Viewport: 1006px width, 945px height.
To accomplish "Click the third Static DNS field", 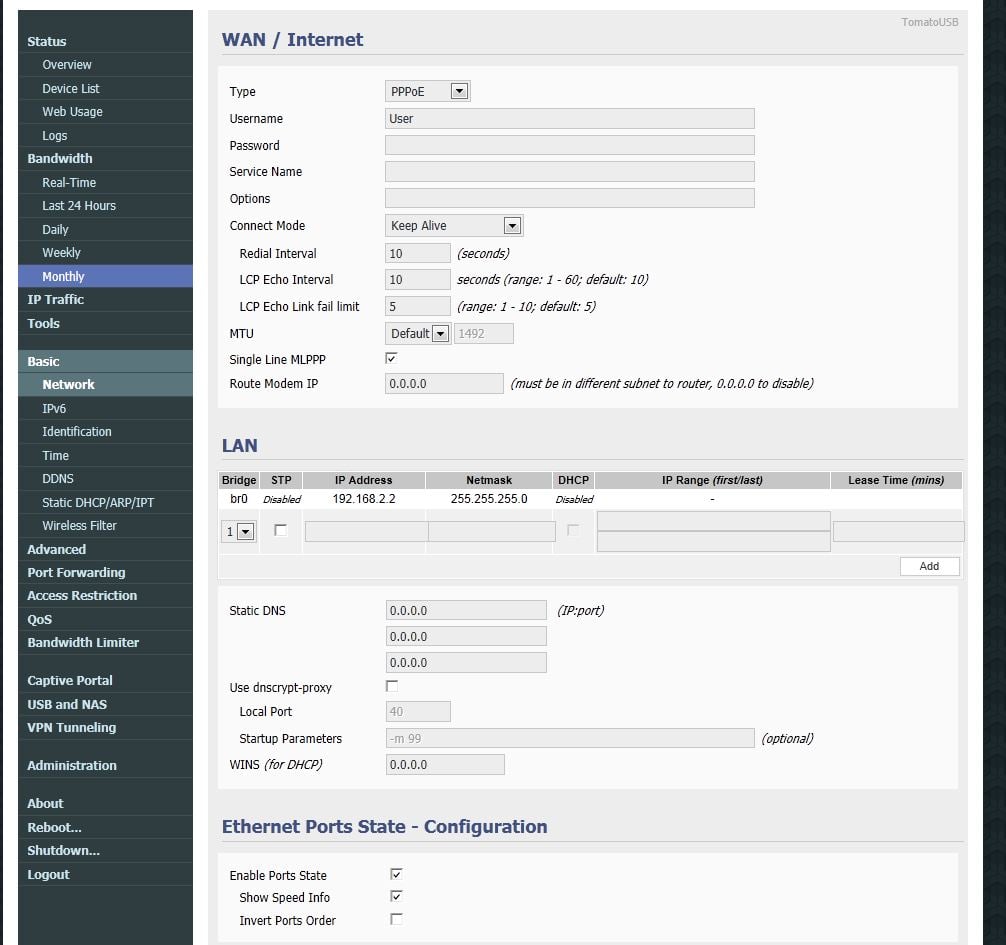I will coord(466,663).
